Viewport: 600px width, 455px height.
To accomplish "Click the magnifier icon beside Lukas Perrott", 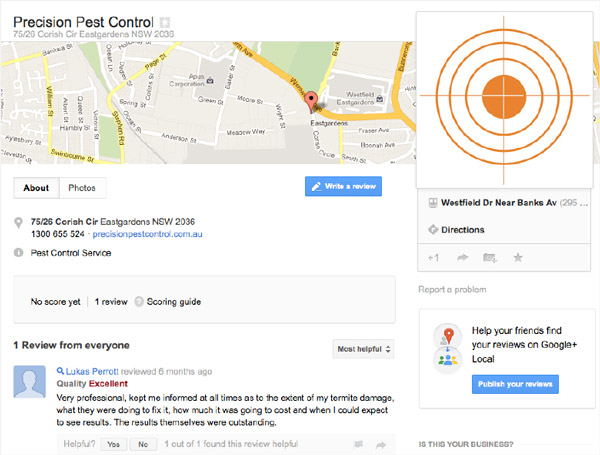I will click(x=60, y=371).
